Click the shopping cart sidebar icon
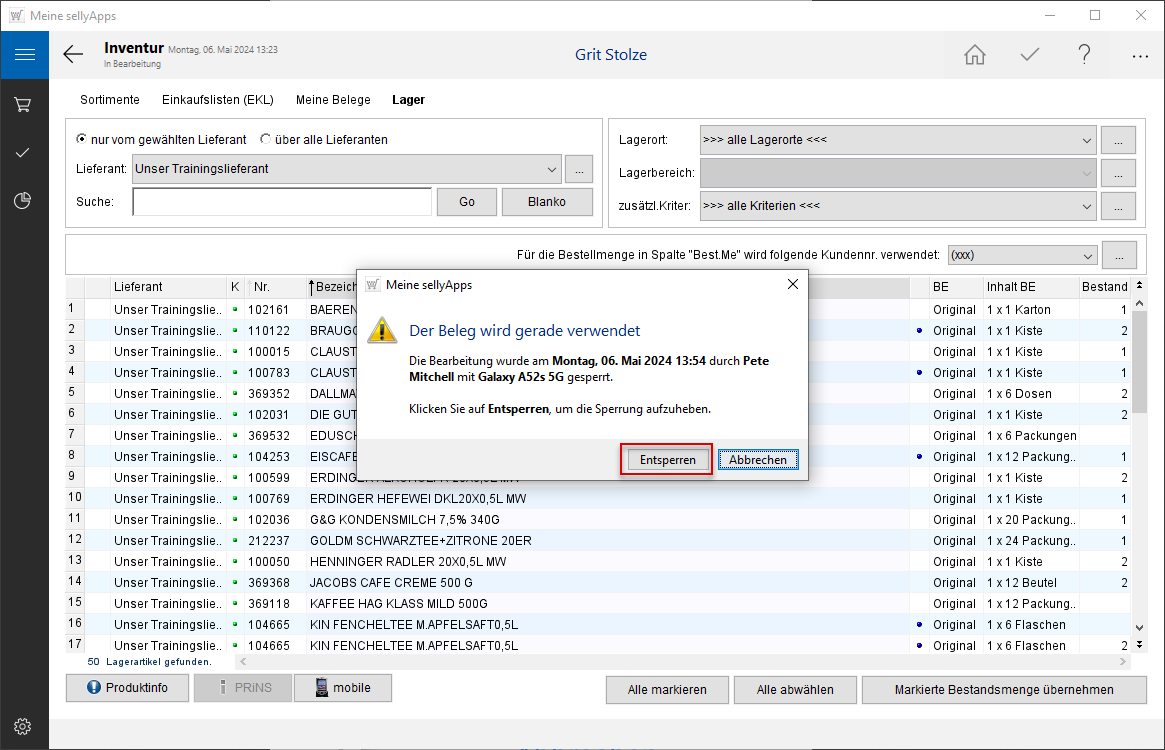Screen dimensions: 1165x750 point(23,104)
